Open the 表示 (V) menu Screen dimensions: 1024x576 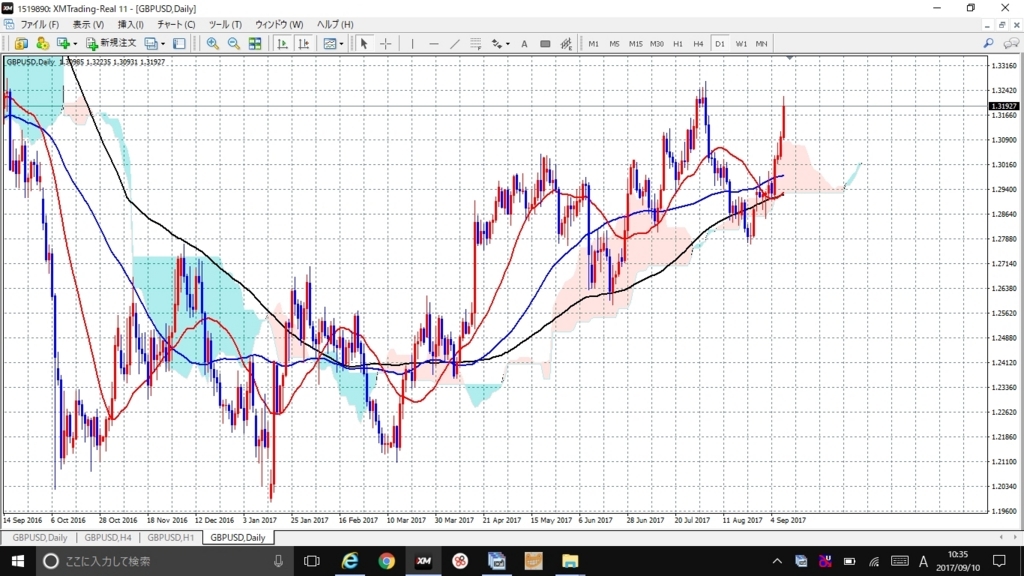click(x=88, y=24)
